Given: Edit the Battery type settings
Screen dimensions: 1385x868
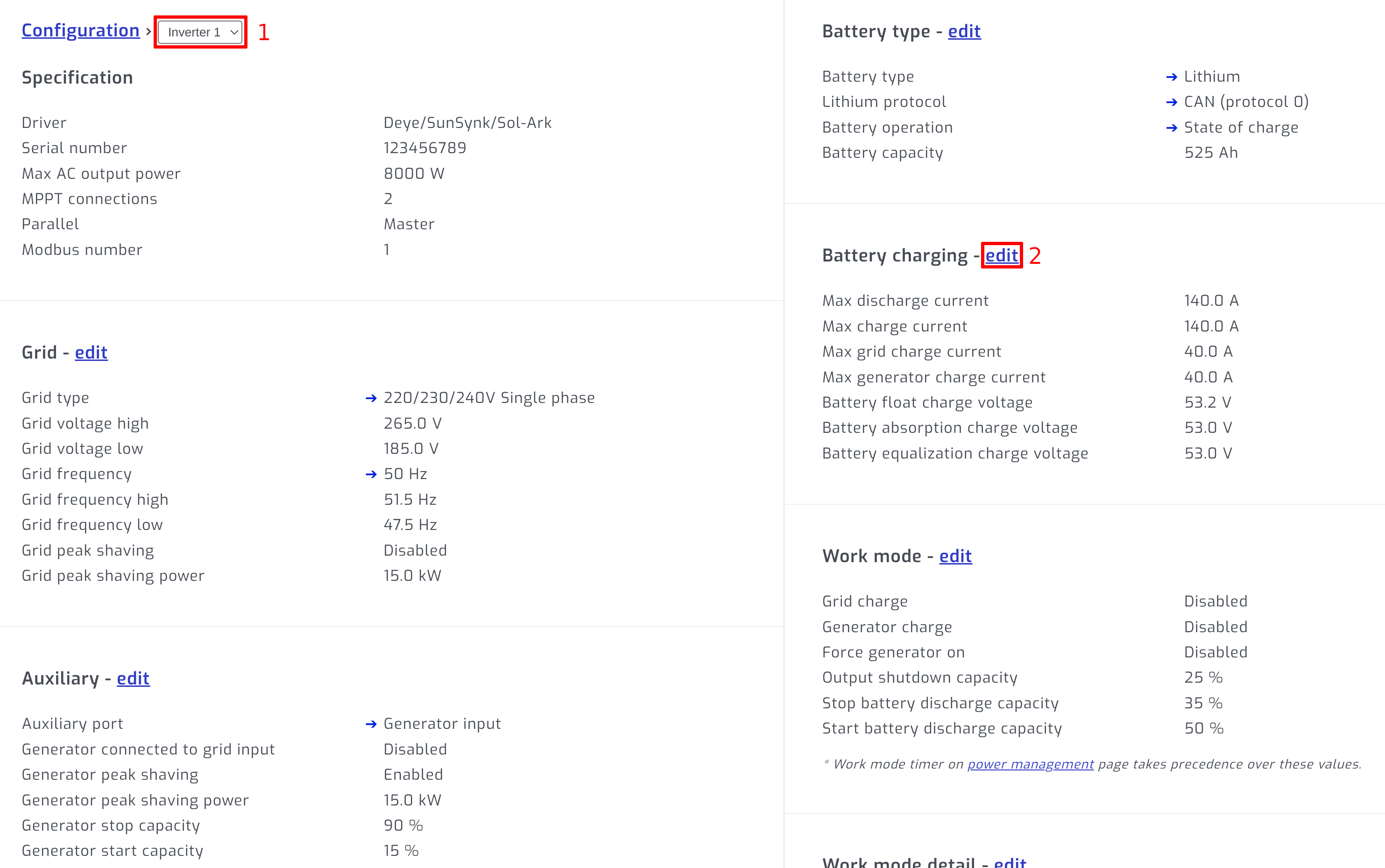Looking at the screenshot, I should (x=963, y=32).
